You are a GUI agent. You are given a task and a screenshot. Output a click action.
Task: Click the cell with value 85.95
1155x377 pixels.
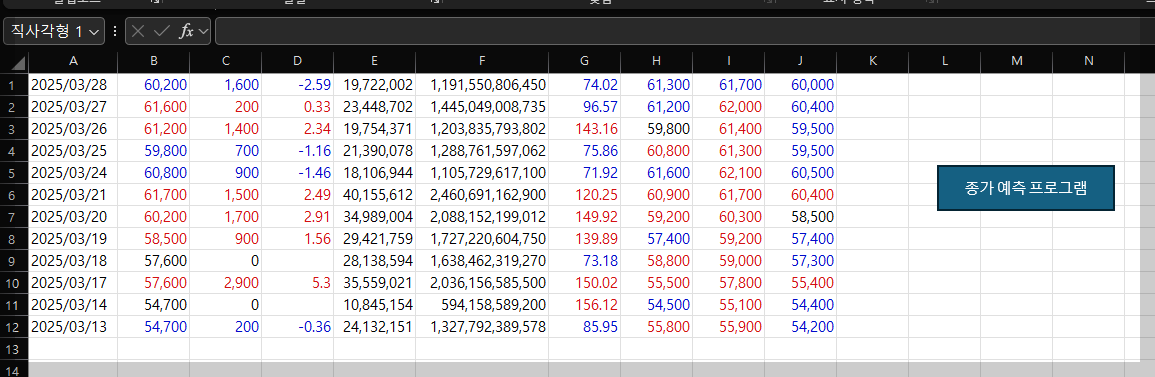point(584,327)
